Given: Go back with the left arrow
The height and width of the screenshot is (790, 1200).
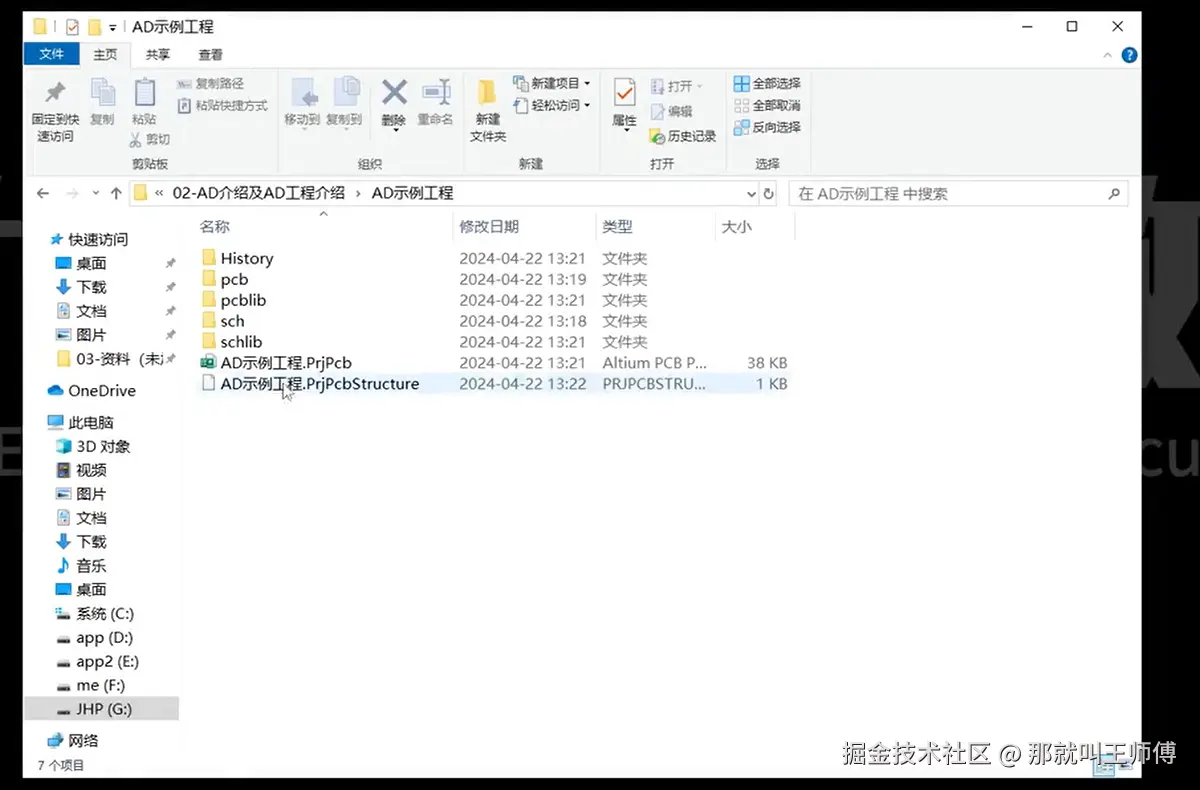Looking at the screenshot, I should pos(42,193).
